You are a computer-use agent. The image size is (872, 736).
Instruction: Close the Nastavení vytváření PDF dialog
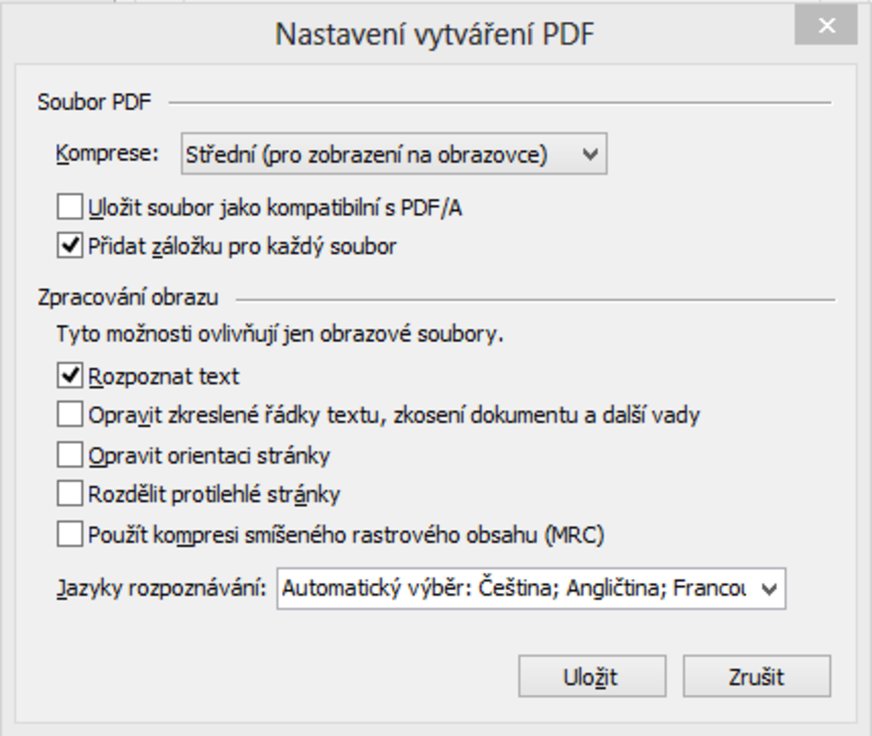coord(826,27)
